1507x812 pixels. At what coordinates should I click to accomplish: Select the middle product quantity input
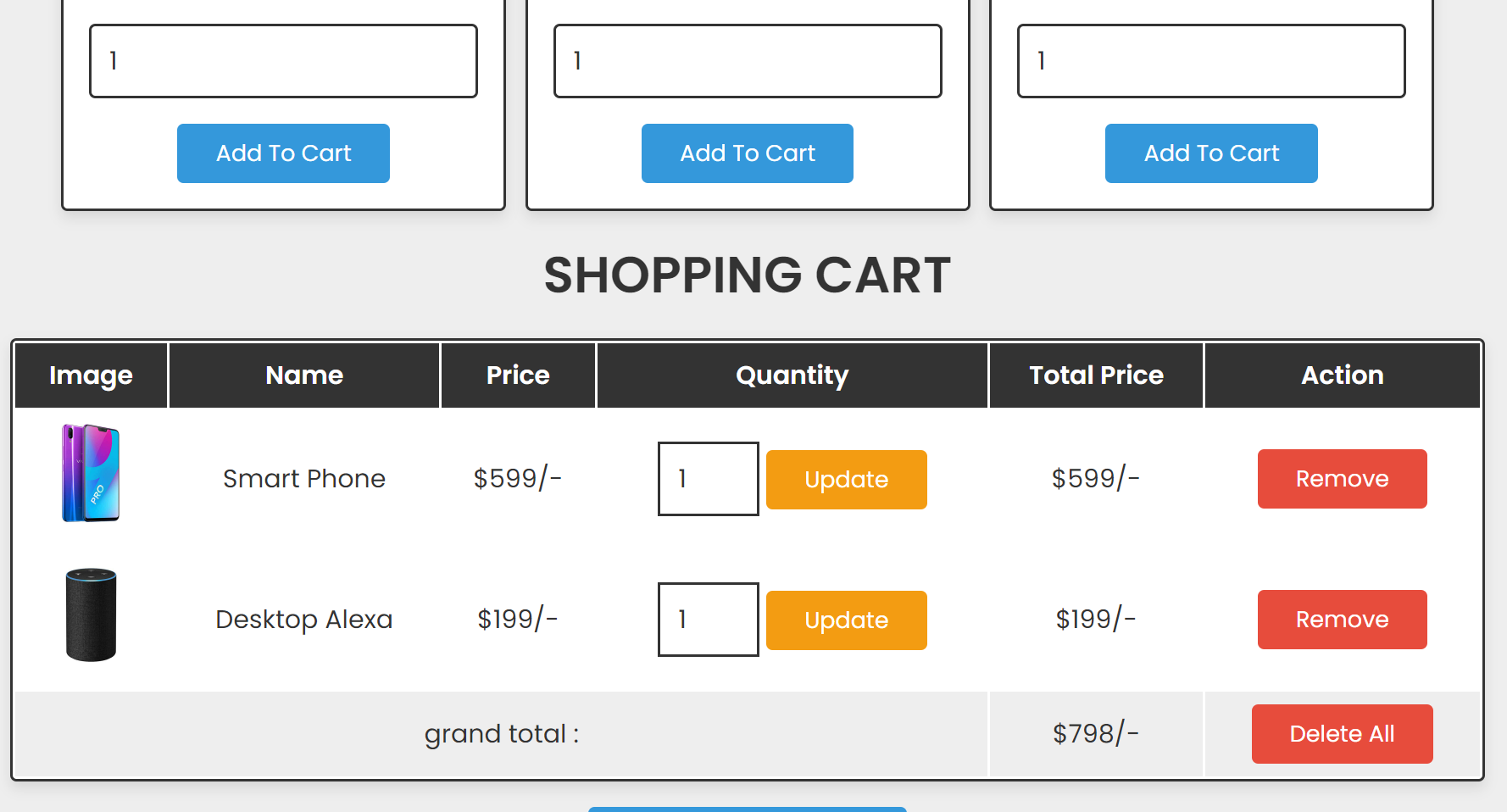[x=748, y=61]
